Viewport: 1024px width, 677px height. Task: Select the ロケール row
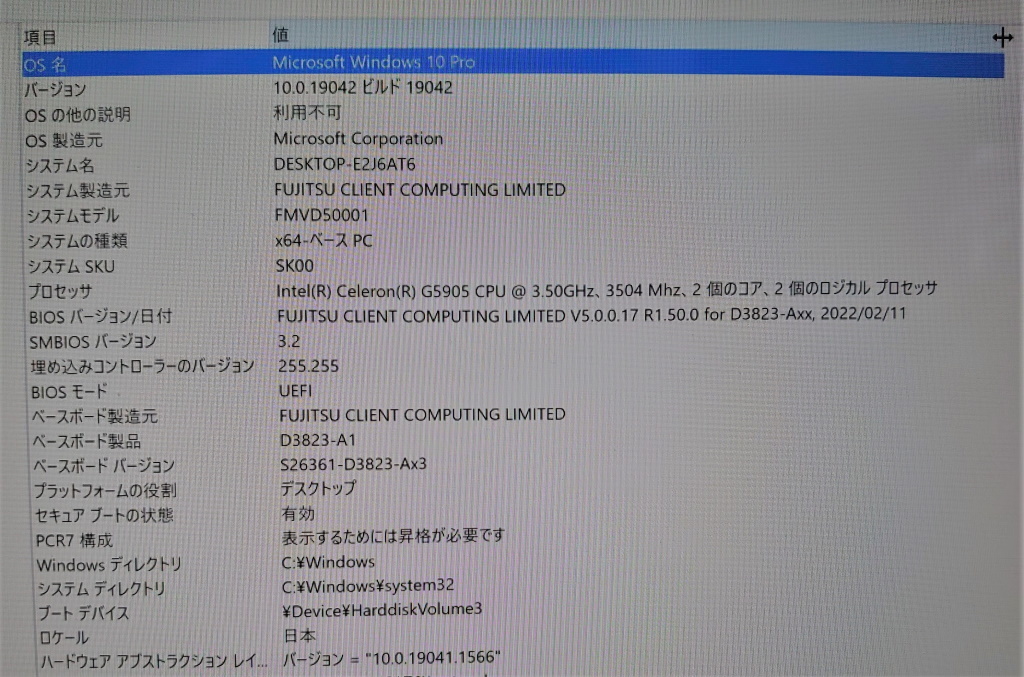(64, 638)
